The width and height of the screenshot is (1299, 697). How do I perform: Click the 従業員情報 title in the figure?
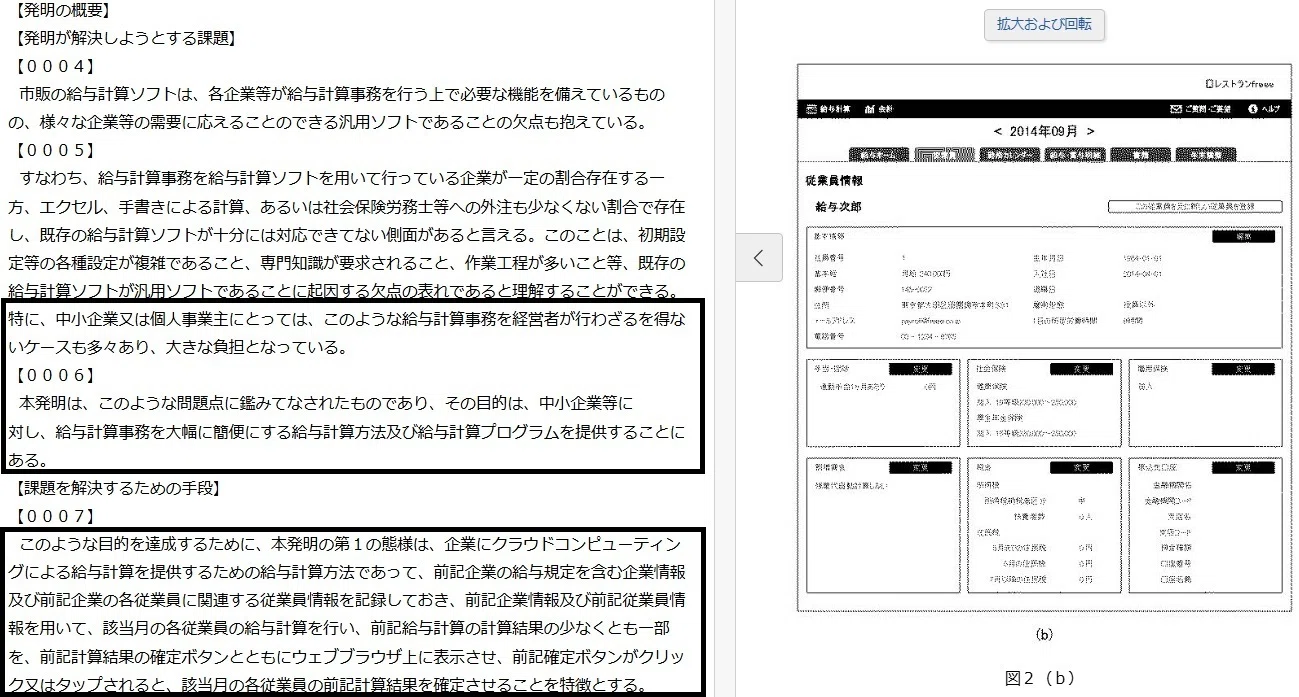coord(833,181)
